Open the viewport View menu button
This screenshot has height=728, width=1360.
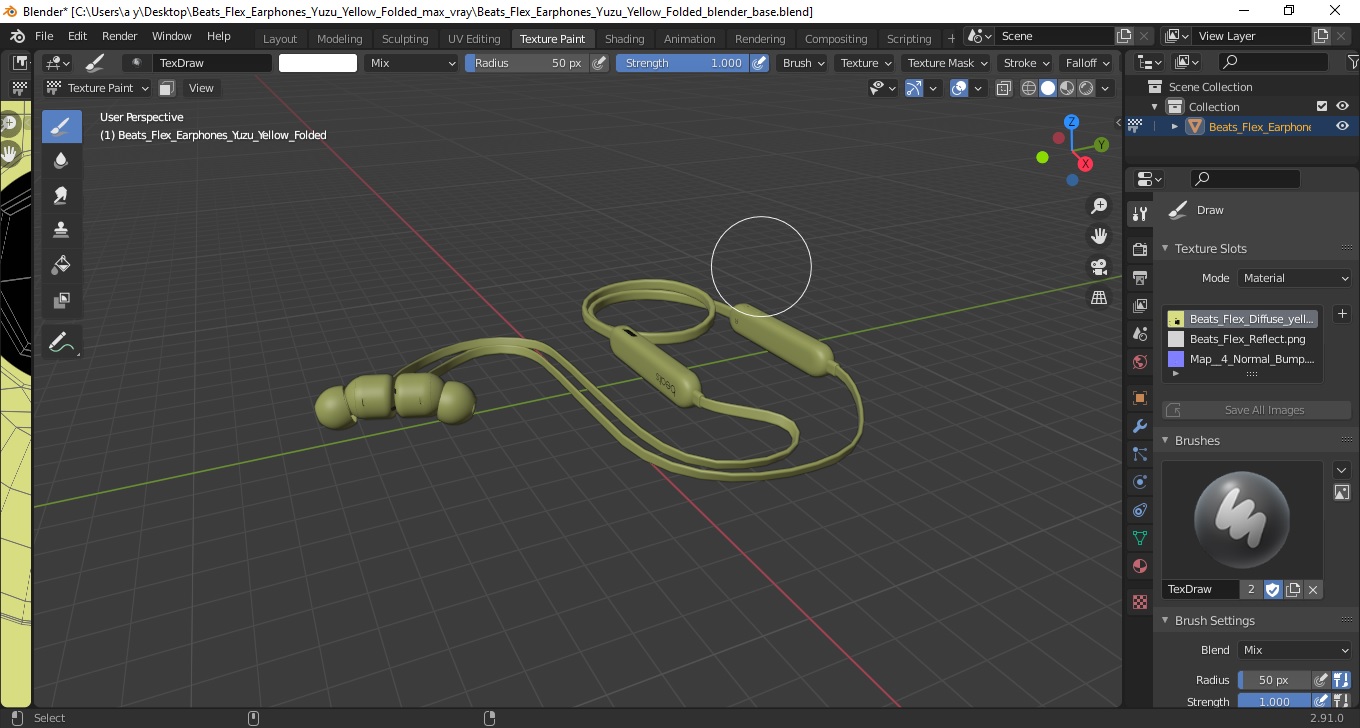point(201,88)
